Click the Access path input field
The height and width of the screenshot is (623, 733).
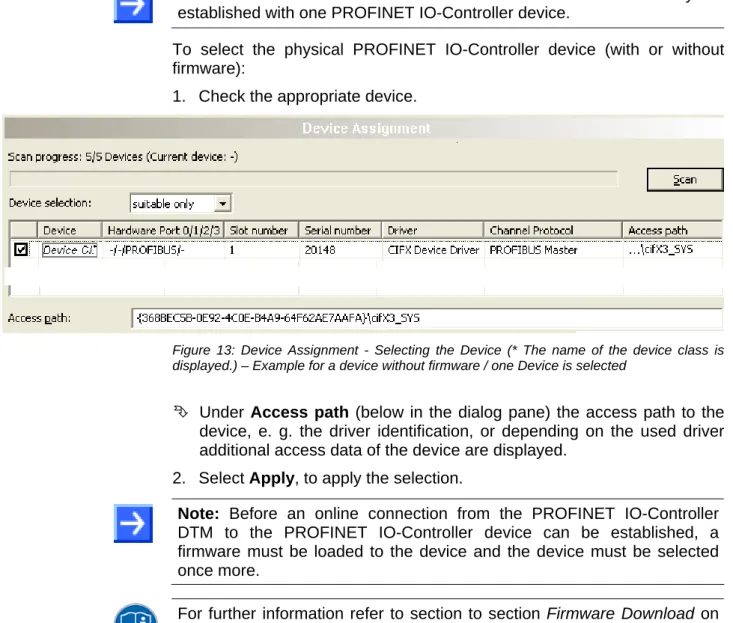click(427, 318)
